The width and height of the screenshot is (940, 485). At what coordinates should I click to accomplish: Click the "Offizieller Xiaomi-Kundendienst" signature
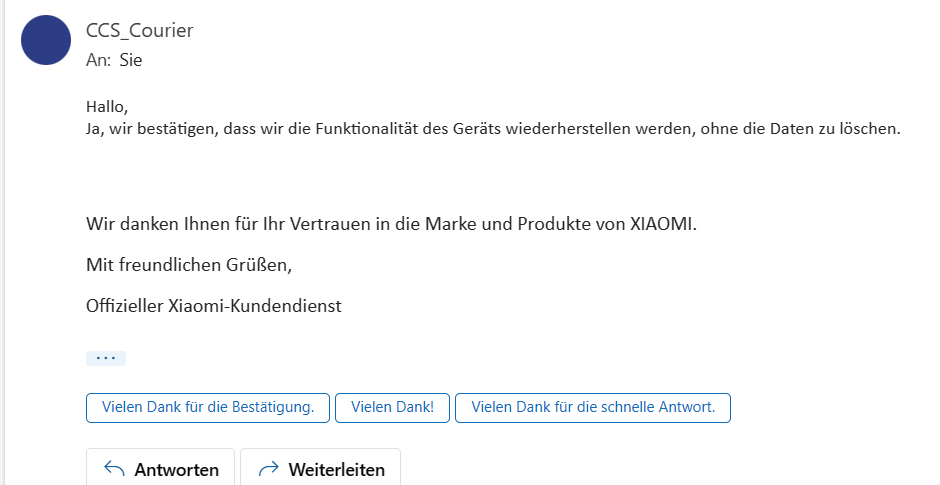214,306
